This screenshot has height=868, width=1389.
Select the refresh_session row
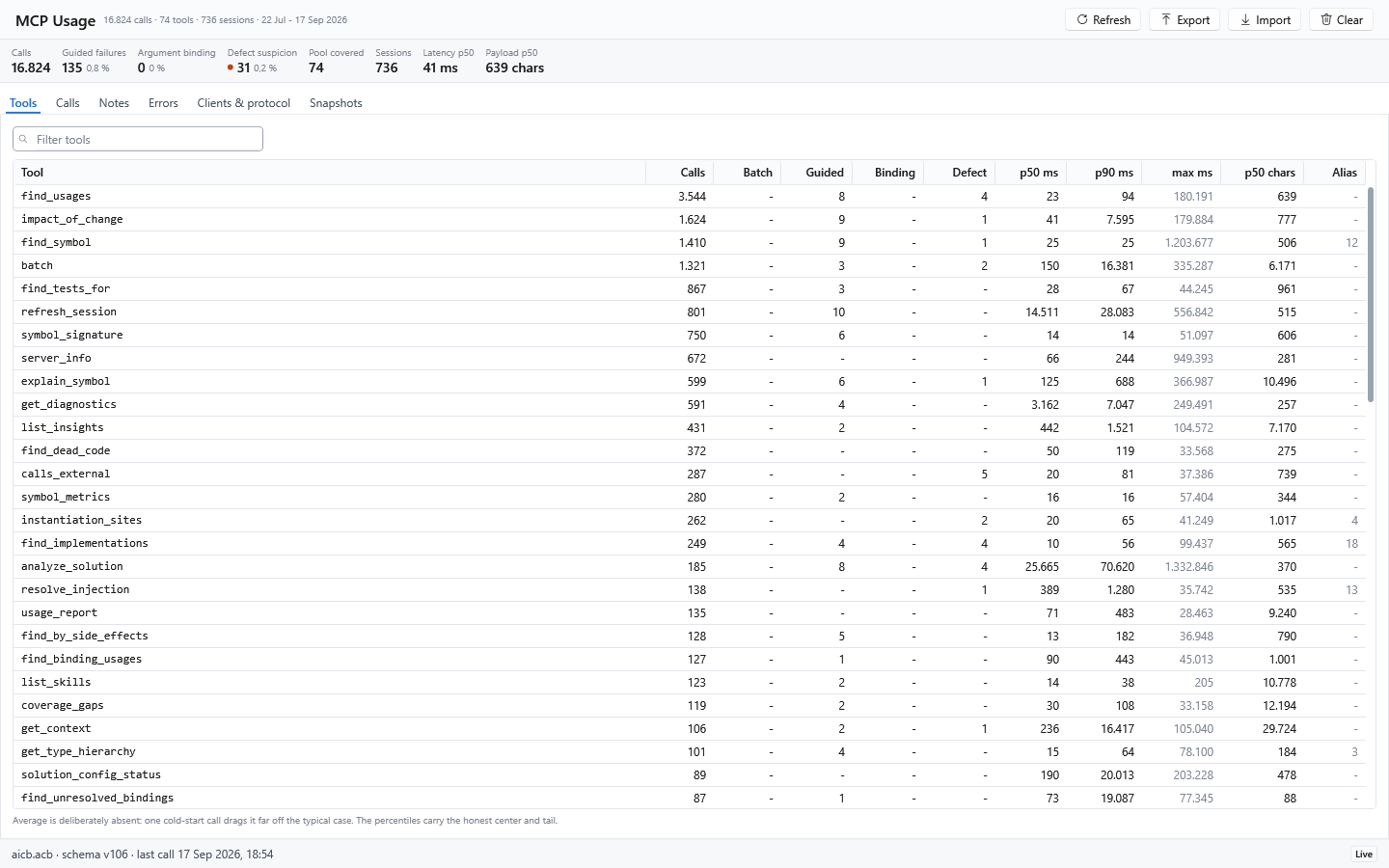(x=690, y=312)
